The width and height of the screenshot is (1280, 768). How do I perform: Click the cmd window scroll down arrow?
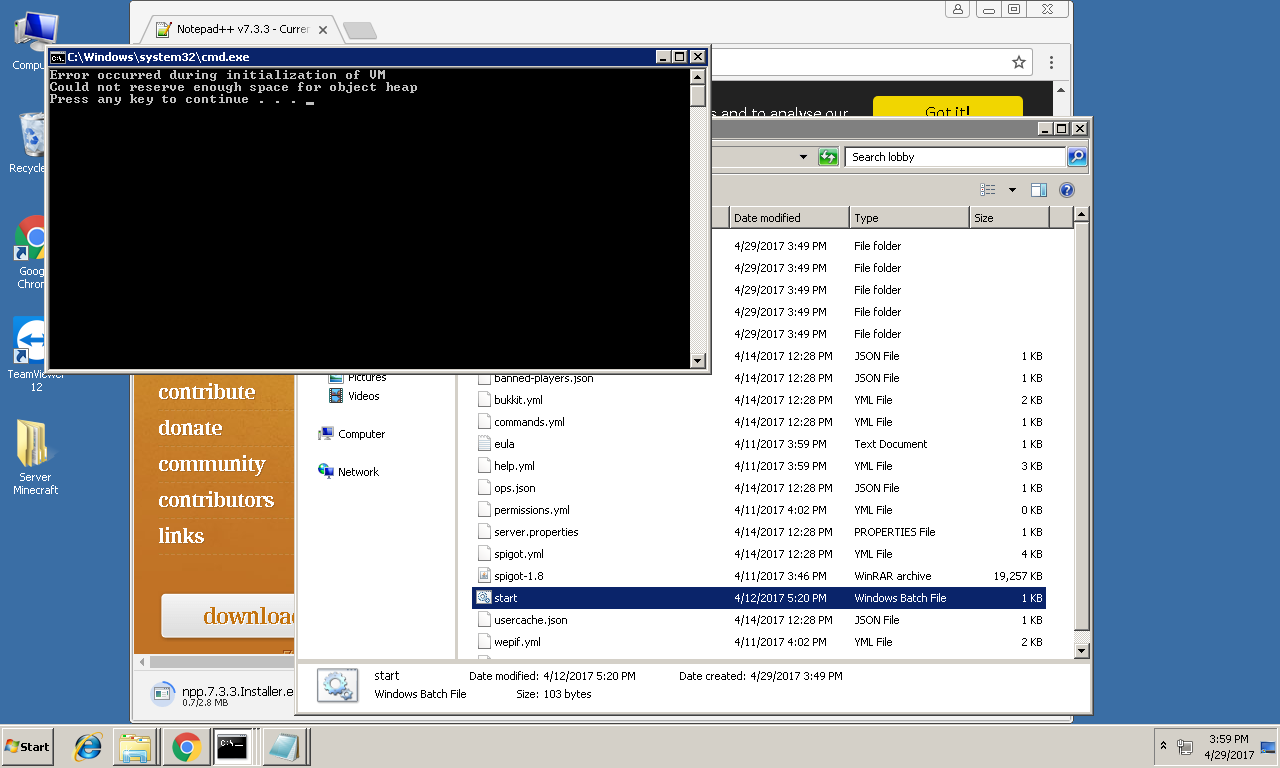pos(698,361)
